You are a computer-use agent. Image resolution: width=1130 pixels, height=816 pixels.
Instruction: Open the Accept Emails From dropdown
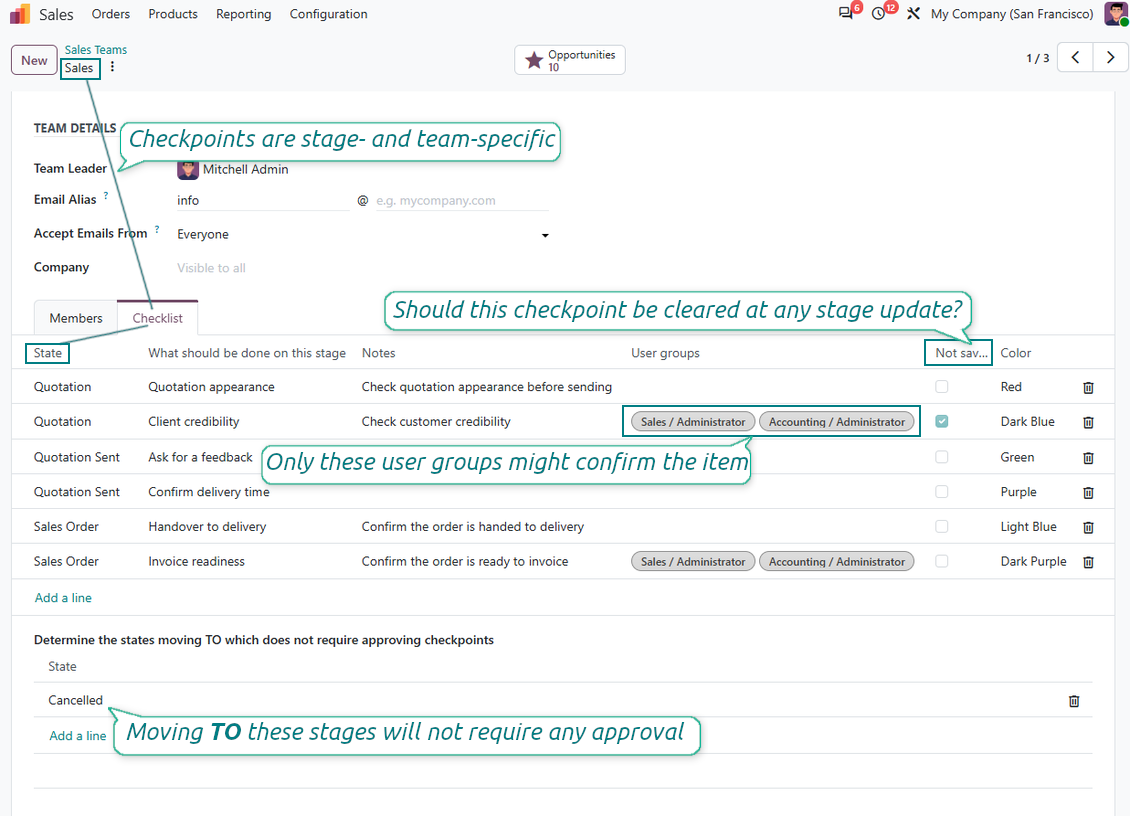click(362, 234)
